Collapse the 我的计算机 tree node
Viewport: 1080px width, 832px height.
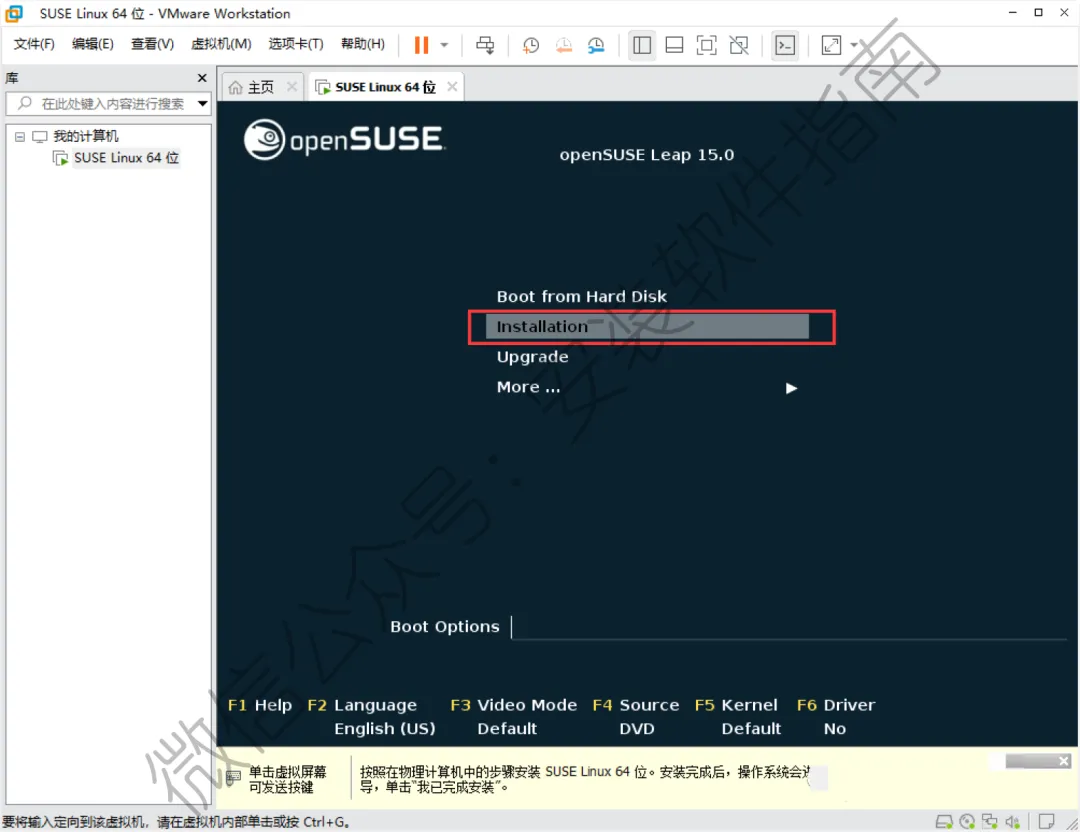[20, 136]
